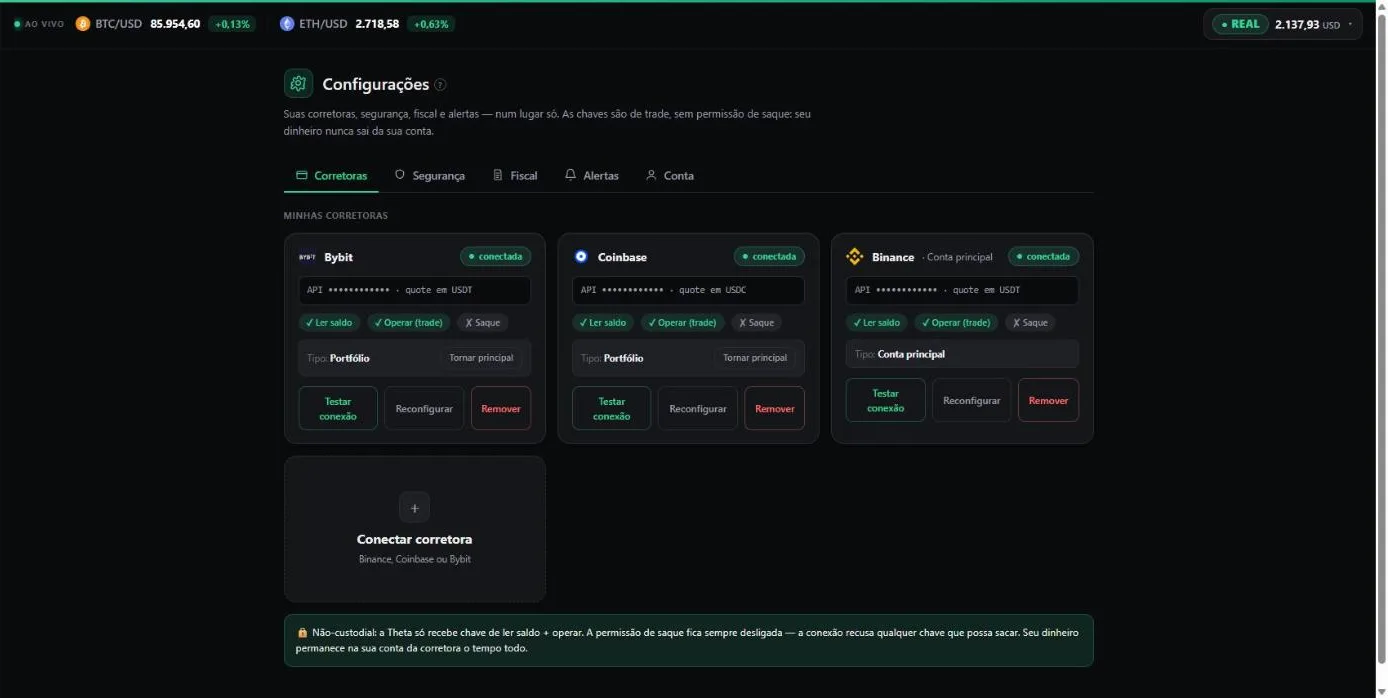Test the Binance connection
1388x698 pixels.
pos(886,400)
